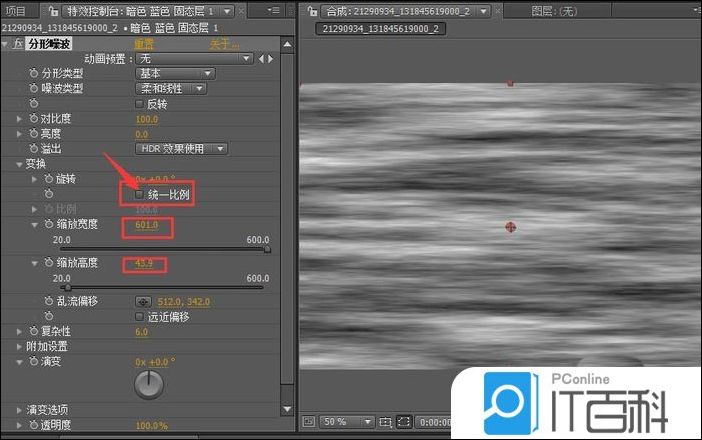Click the always preview icon left of 50 %
This screenshot has height=440, width=702.
(x=309, y=422)
